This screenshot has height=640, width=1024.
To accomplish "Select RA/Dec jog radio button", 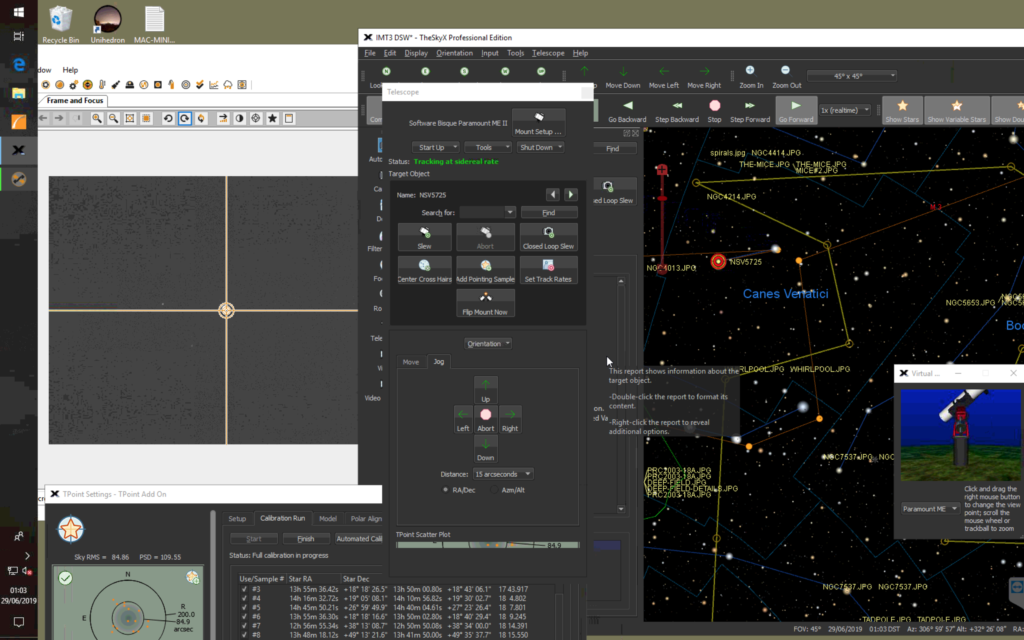I will (445, 490).
